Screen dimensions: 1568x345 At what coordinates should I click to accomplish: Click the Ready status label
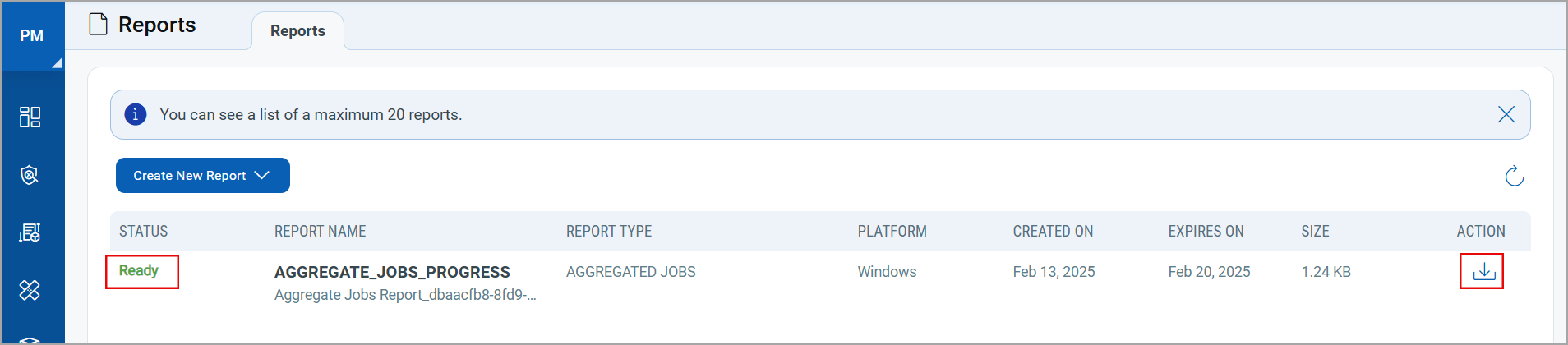(x=139, y=271)
